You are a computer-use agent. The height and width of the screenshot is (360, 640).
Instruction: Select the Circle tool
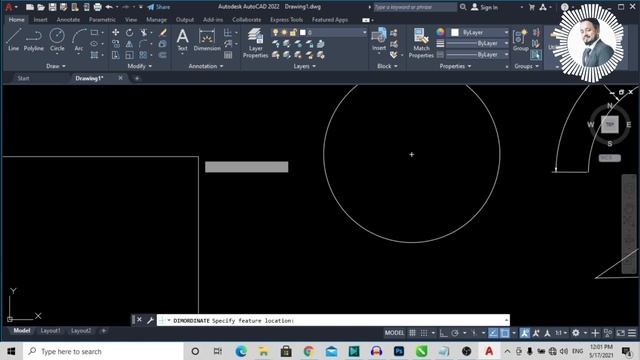pos(57,39)
